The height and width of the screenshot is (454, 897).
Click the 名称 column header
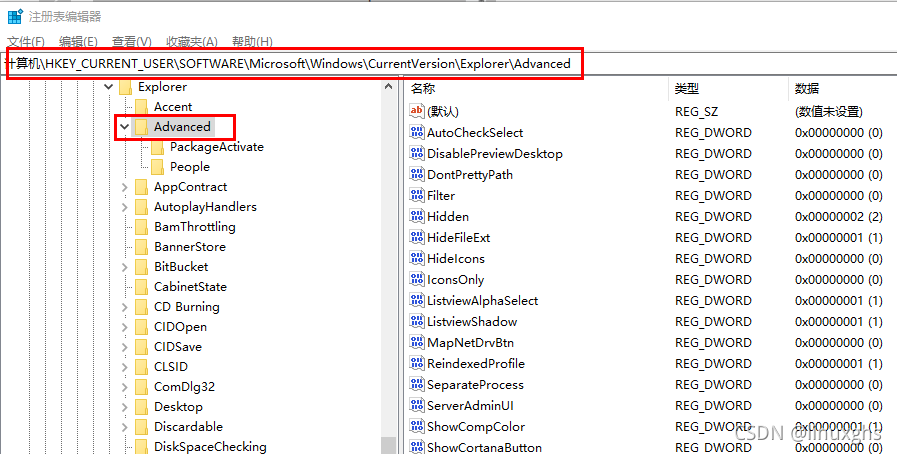[537, 89]
